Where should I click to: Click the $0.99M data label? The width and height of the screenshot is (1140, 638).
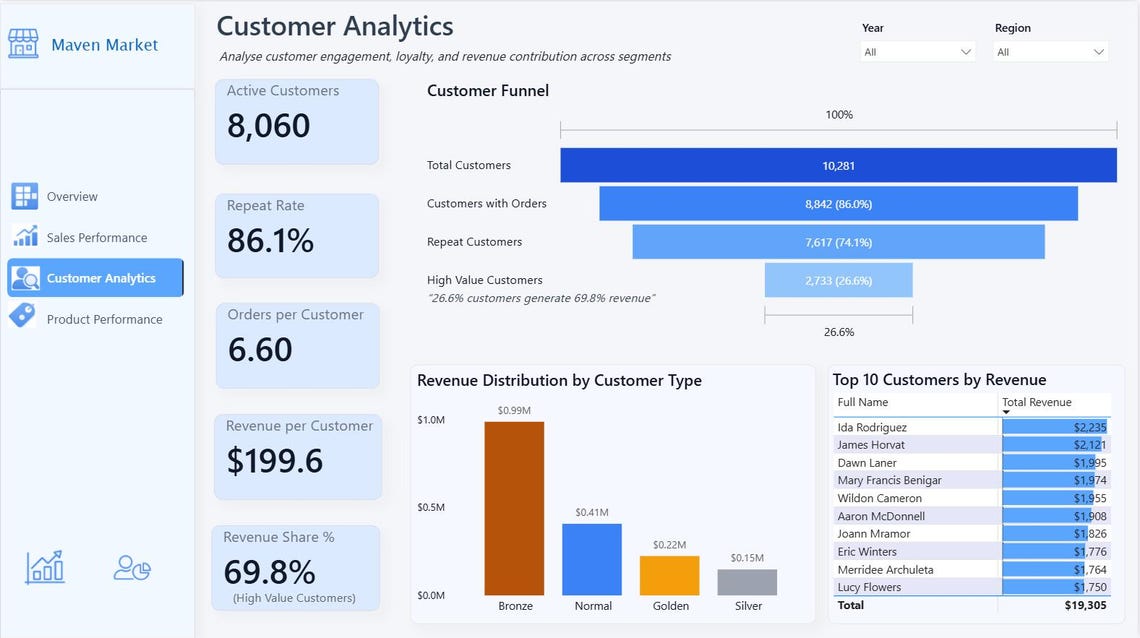pos(514,411)
